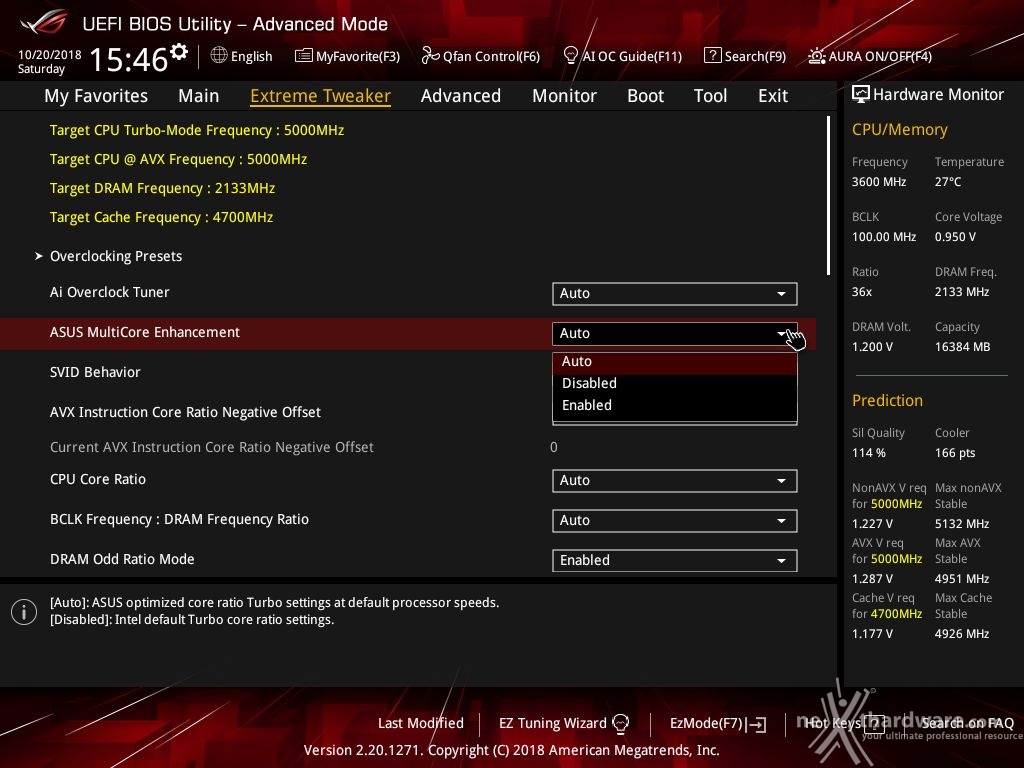Click the Capacity value 16384 MB
Screen dimensions: 1024x768
coord(963,347)
